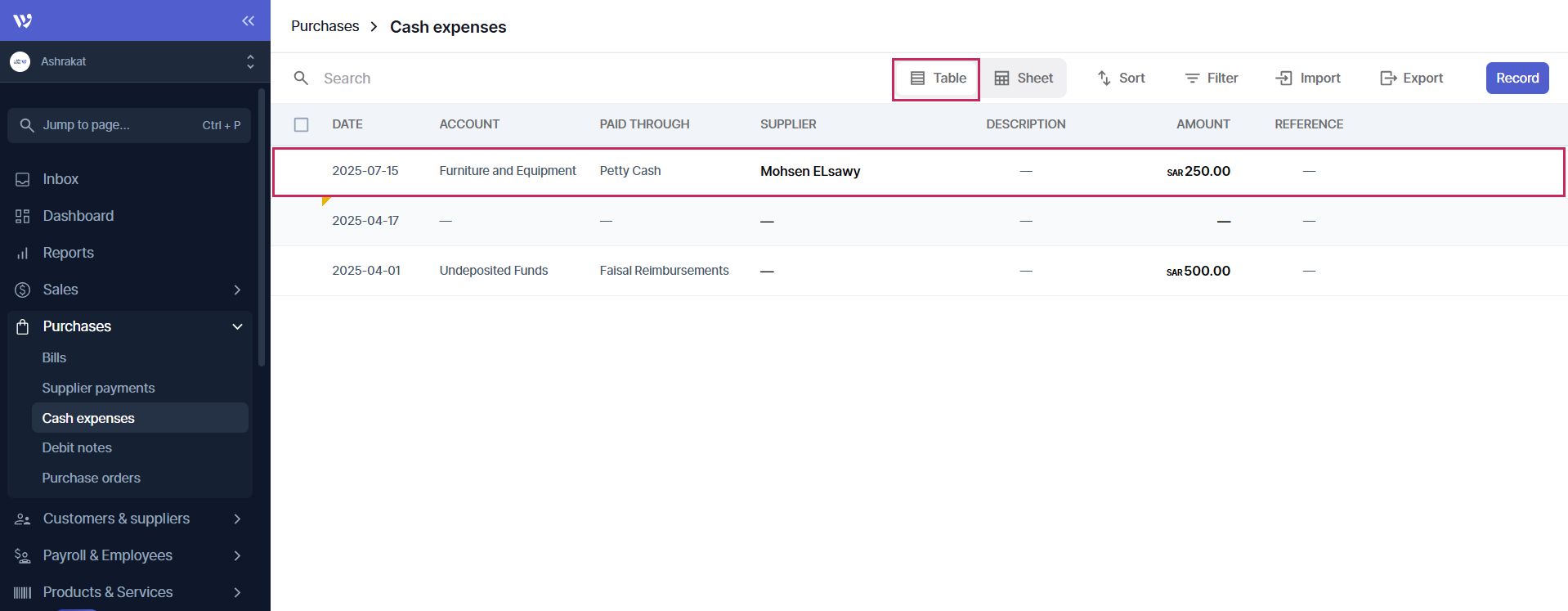Switch to Table view
The width and height of the screenshot is (1568, 611).
(937, 79)
